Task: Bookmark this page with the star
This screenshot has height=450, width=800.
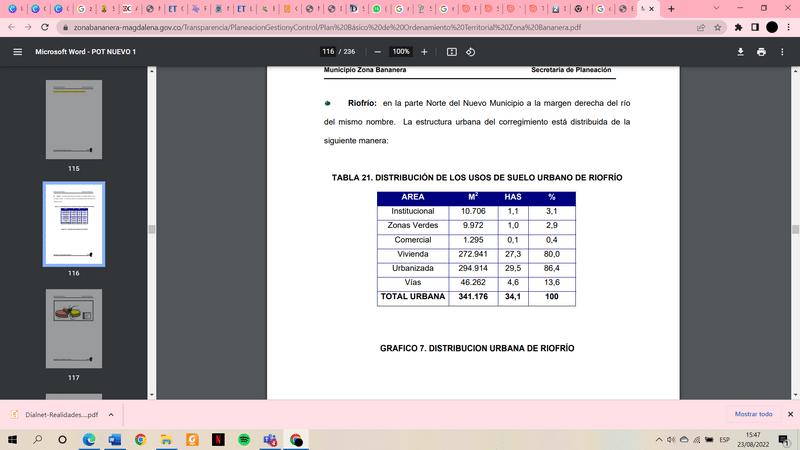Action: 718,28
